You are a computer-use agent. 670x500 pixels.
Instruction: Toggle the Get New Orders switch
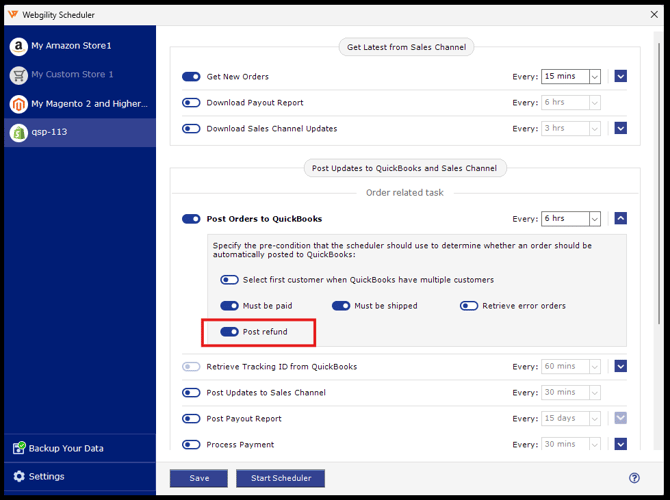191,77
